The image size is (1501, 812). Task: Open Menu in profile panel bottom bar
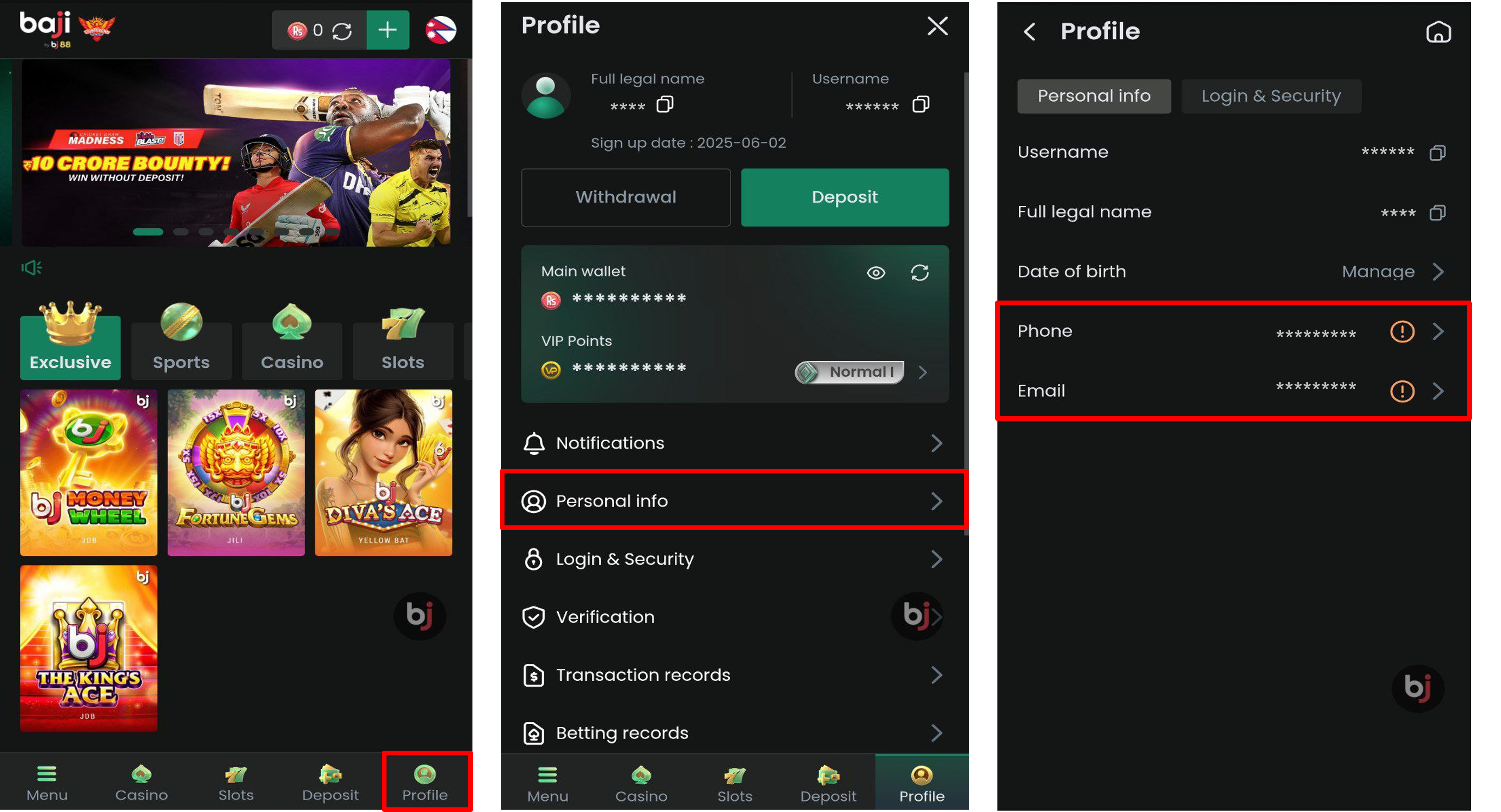point(548,785)
